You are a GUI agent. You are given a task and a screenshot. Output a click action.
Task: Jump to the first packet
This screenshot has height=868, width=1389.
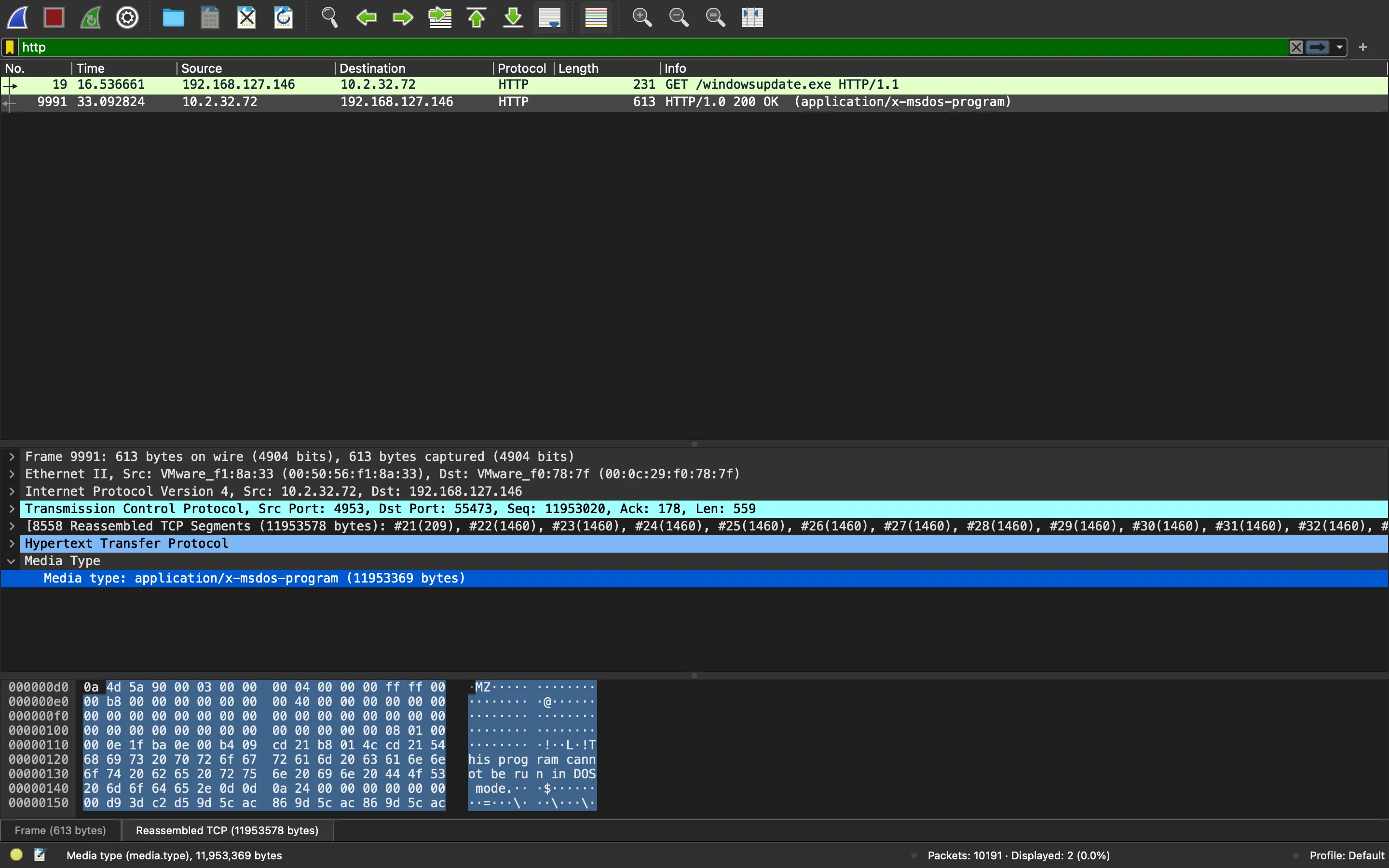477,17
